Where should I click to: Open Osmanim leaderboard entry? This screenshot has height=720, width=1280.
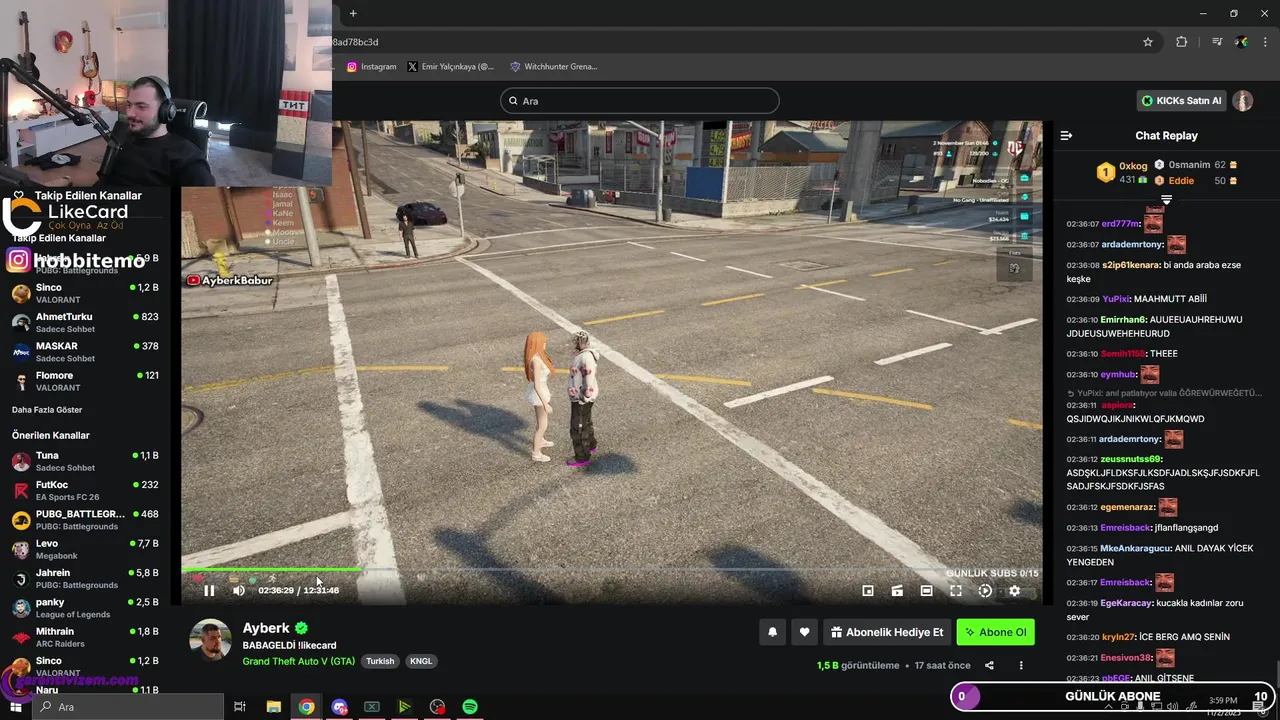point(1195,165)
